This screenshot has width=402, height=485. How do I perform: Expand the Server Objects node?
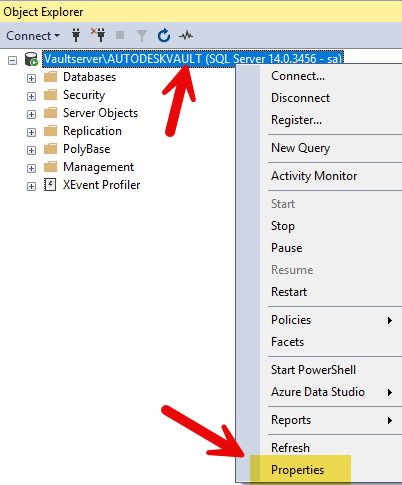(x=31, y=114)
